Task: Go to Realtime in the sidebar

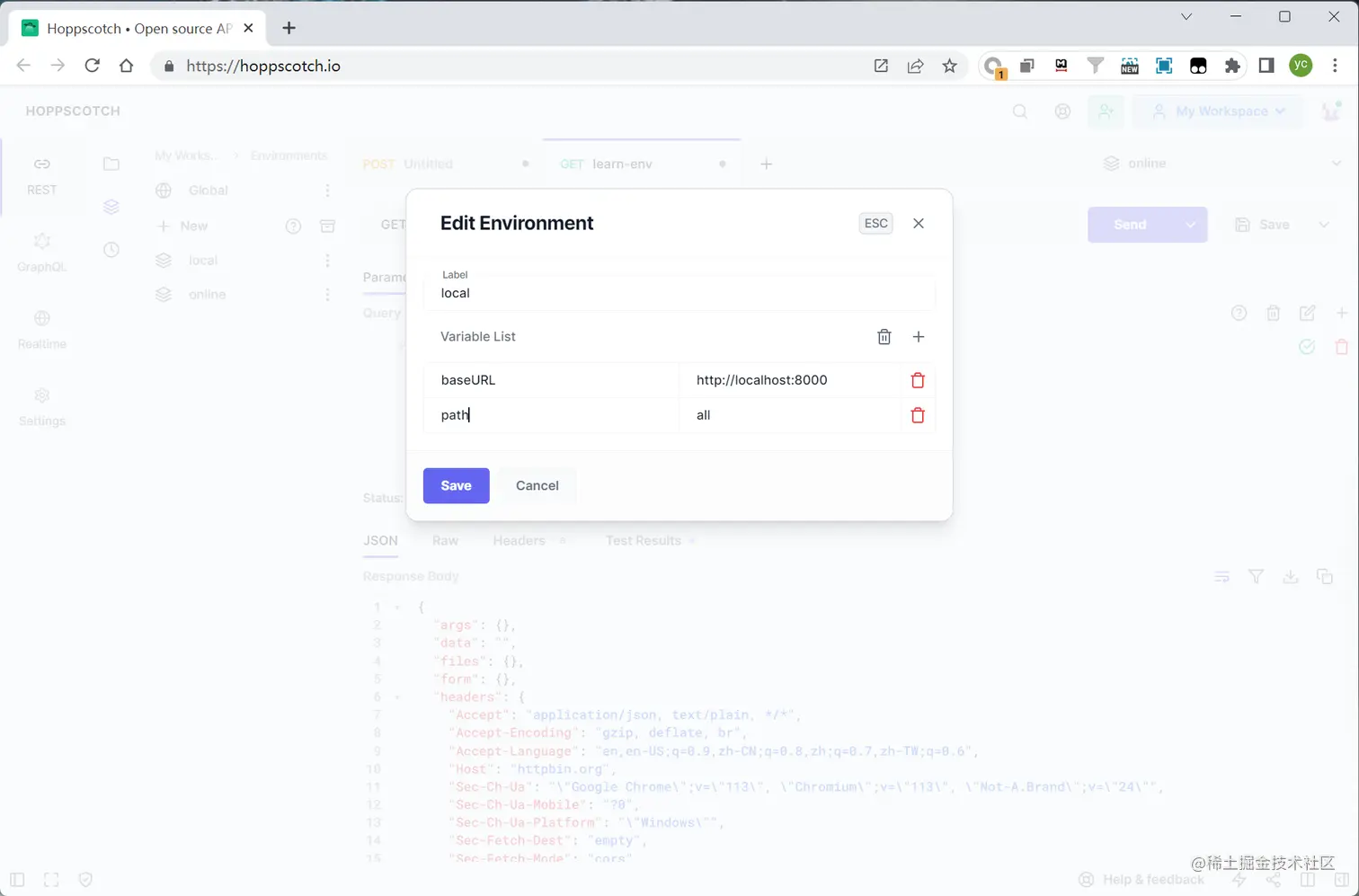Action: pos(41,330)
